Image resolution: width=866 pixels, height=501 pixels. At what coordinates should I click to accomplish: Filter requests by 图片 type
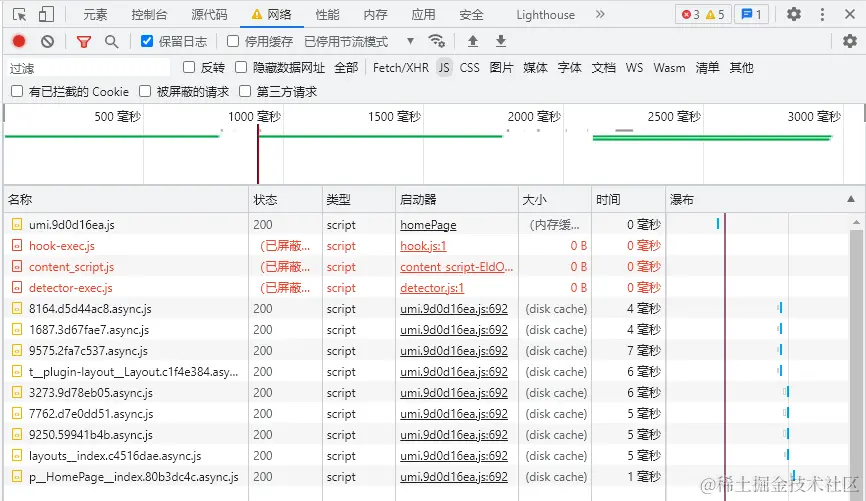click(x=501, y=67)
